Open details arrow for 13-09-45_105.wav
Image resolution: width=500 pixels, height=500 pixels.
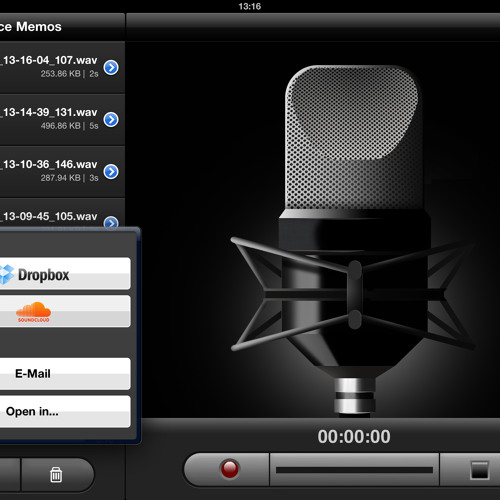click(111, 222)
